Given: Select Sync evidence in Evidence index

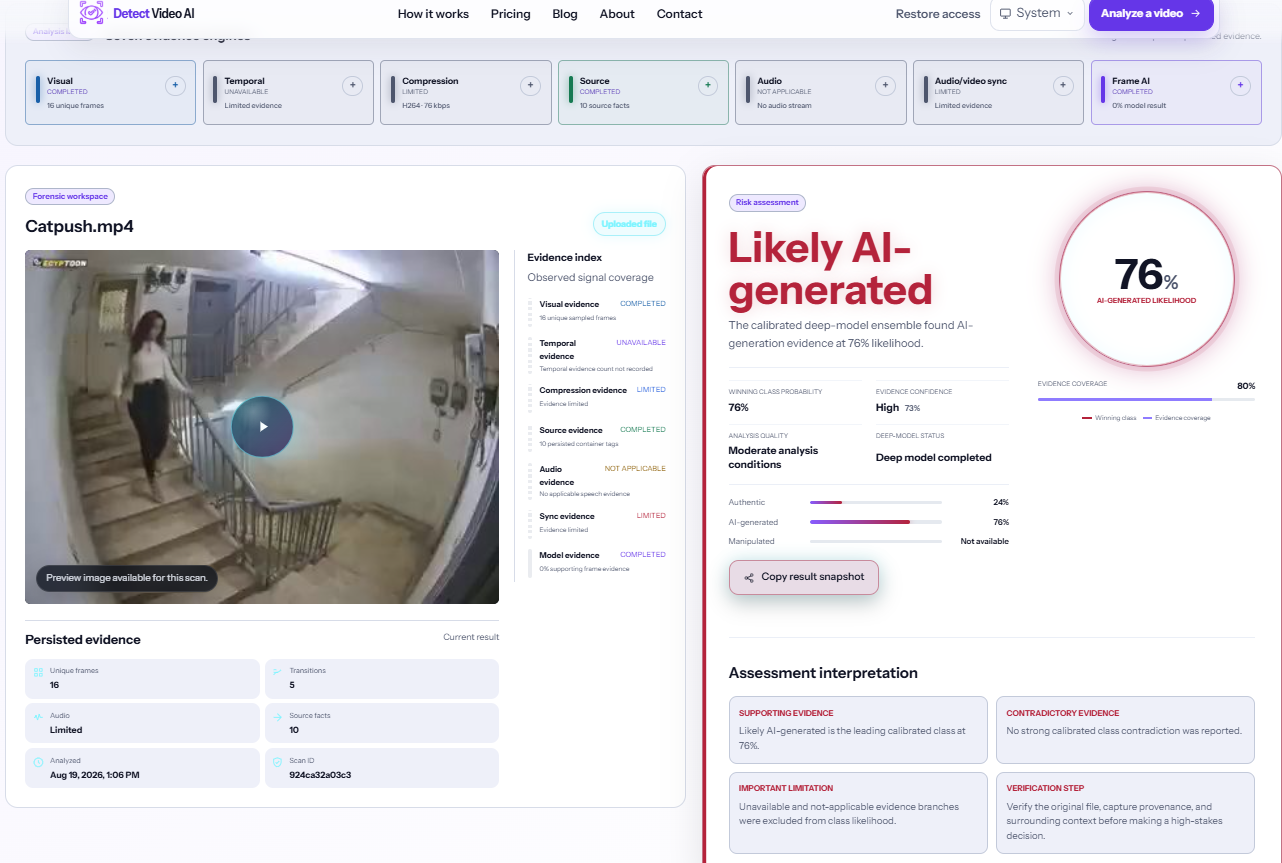Looking at the screenshot, I should (596, 522).
